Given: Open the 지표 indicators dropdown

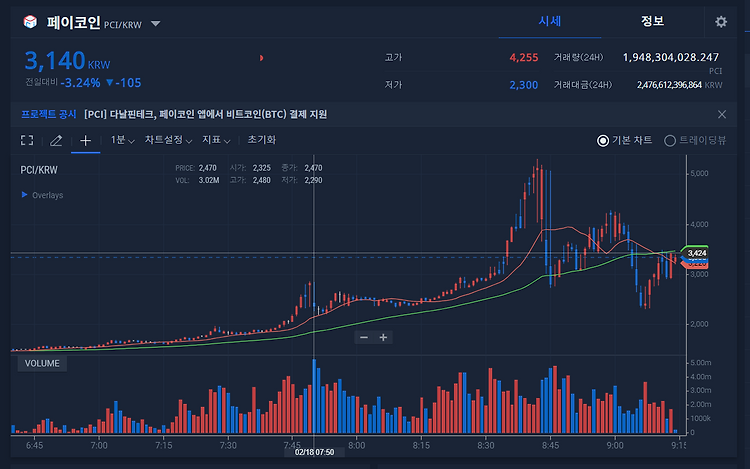Looking at the screenshot, I should (x=216, y=140).
